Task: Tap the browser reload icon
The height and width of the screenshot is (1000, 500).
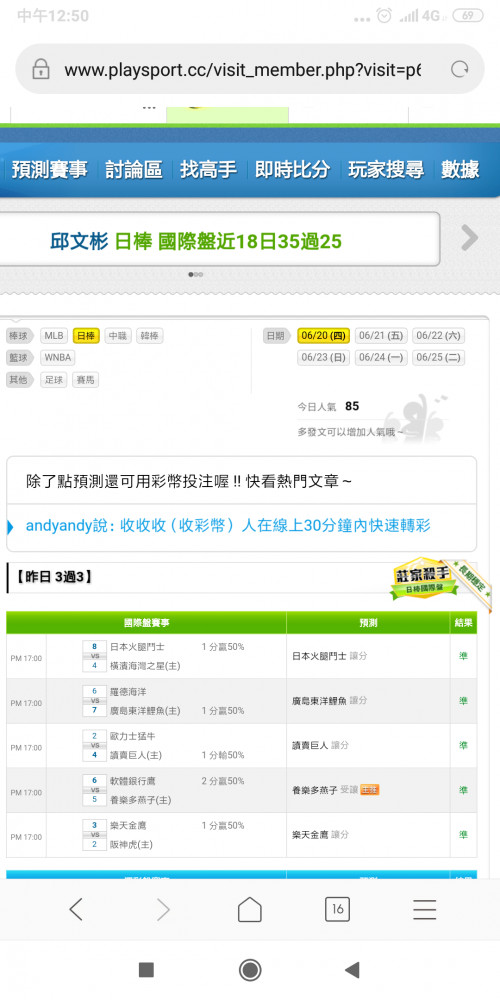Action: pos(460,70)
